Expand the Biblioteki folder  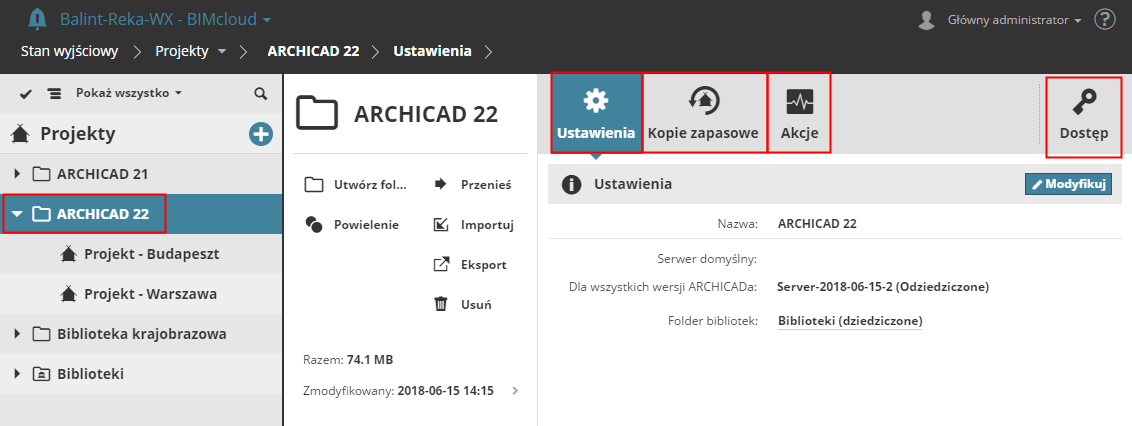[x=18, y=374]
